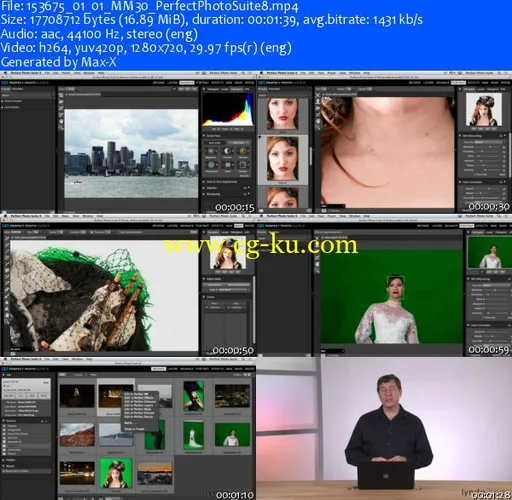Collapse Skin Retouching section at 00:00:30
Image resolution: width=512 pixels, height=500 pixels.
460,136
